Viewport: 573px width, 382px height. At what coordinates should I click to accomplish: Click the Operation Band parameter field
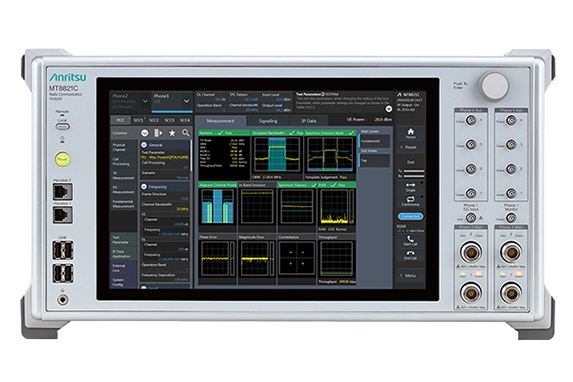pyautogui.click(x=165, y=267)
